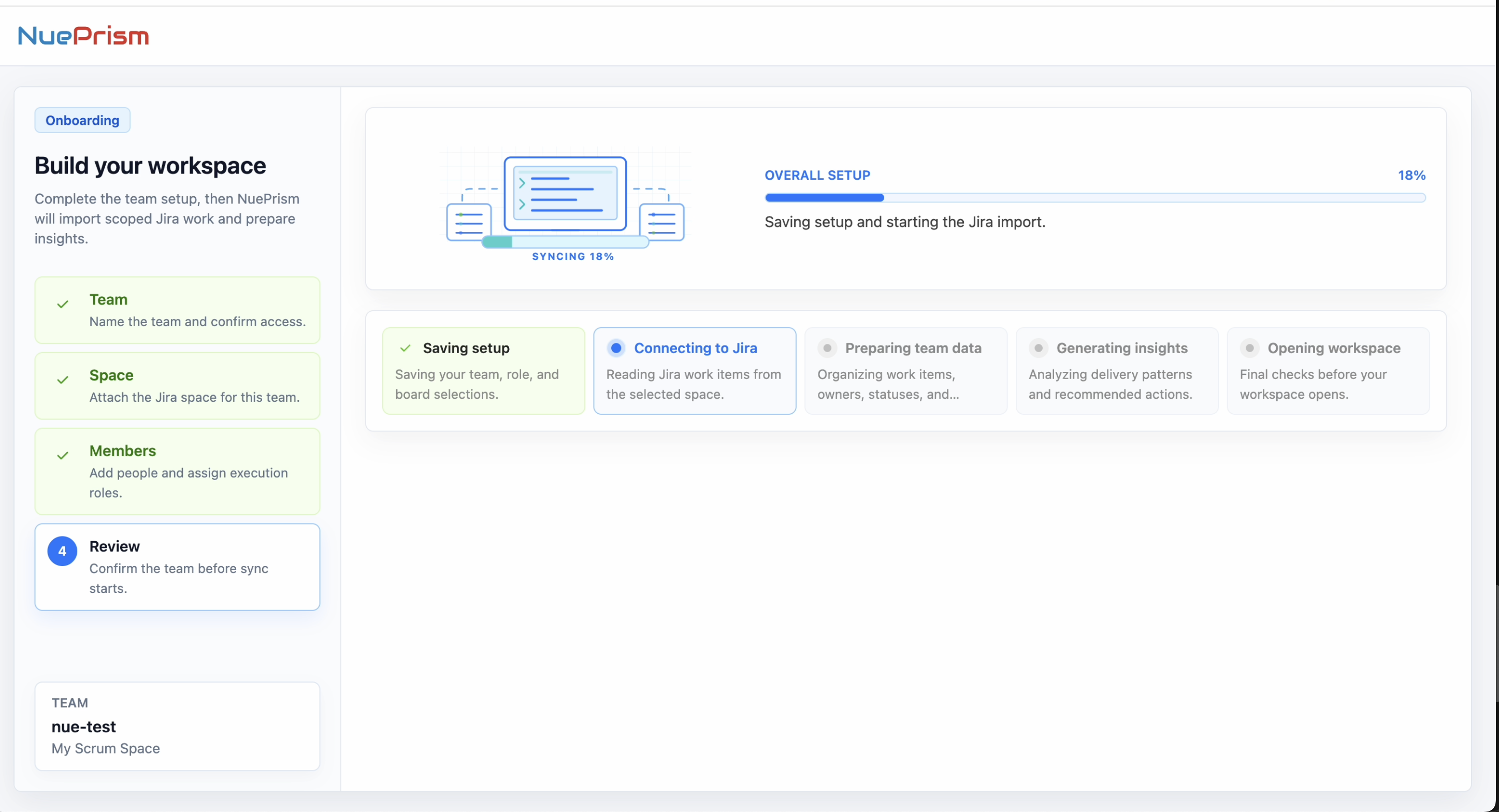This screenshot has height=812, width=1499.
Task: Click the overall setup progress bar
Action: [1095, 198]
